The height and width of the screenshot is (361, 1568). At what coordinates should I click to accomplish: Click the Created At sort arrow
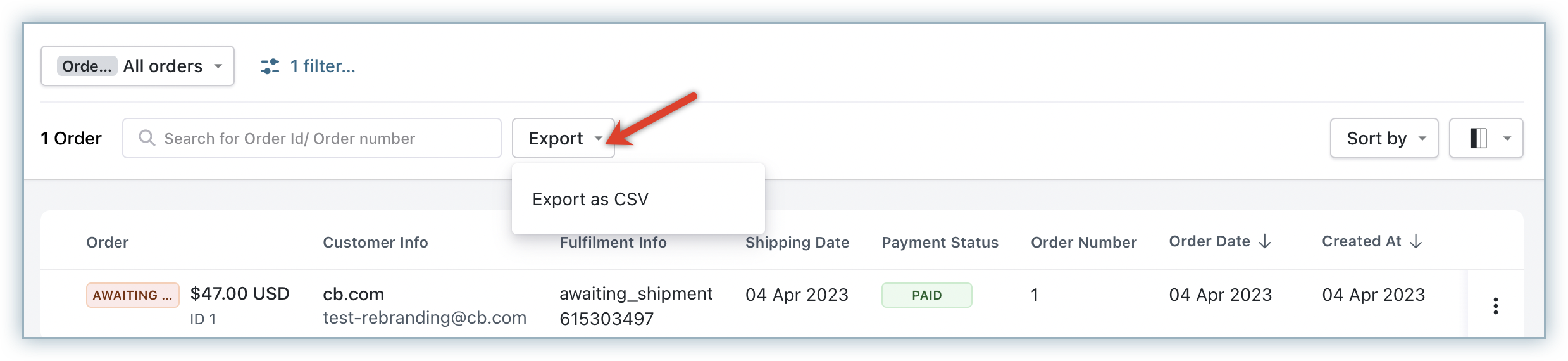[1416, 241]
